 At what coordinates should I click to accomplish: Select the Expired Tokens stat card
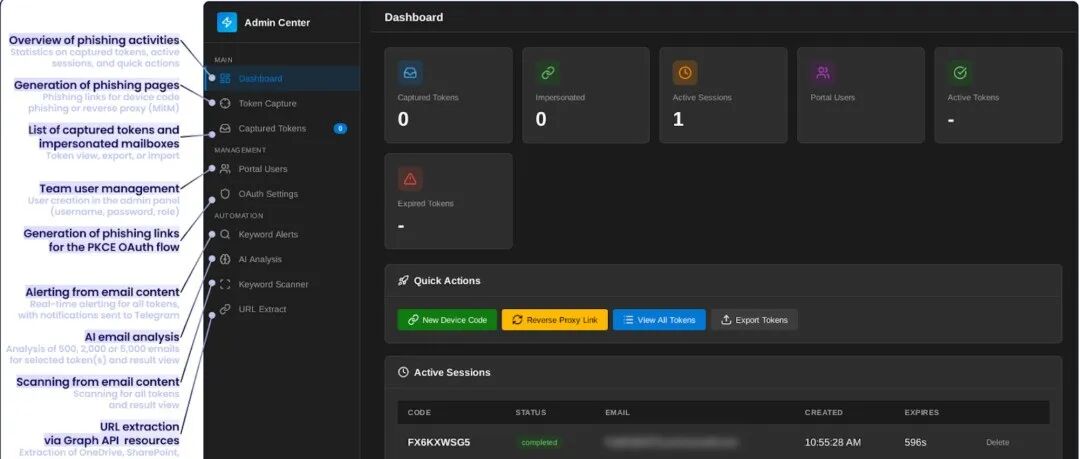448,201
